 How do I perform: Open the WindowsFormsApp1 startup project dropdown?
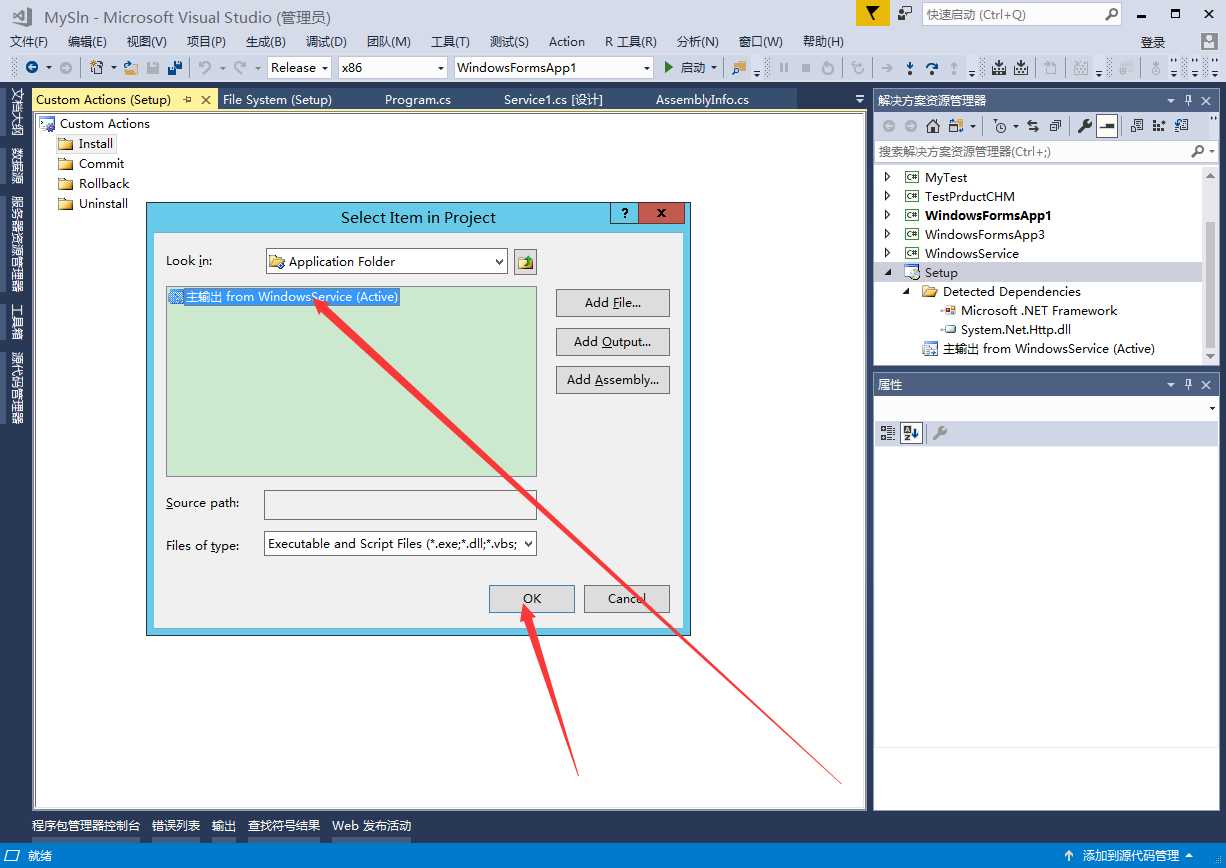coord(646,68)
